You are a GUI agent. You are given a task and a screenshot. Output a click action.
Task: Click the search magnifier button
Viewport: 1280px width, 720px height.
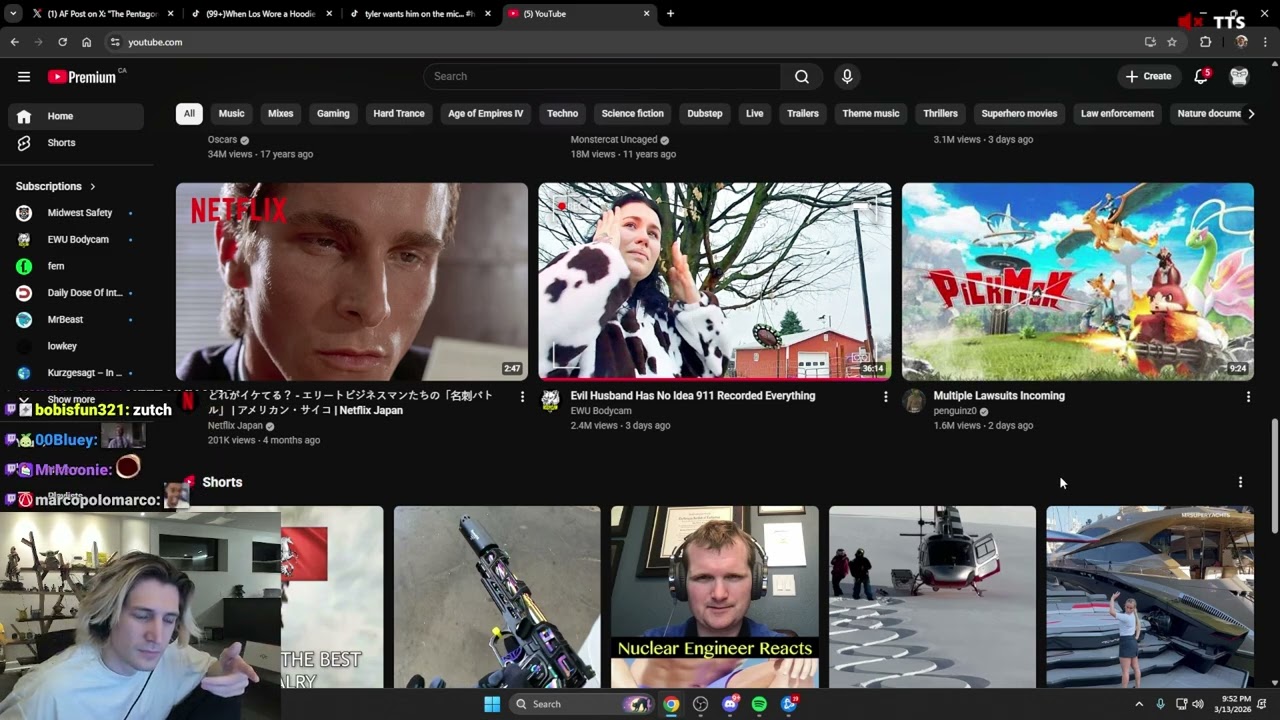(x=802, y=77)
